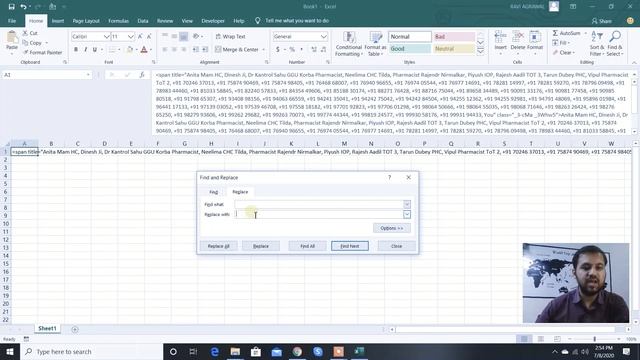Click the Increase Indent icon
The width and height of the screenshot is (640, 360).
tap(205, 50)
